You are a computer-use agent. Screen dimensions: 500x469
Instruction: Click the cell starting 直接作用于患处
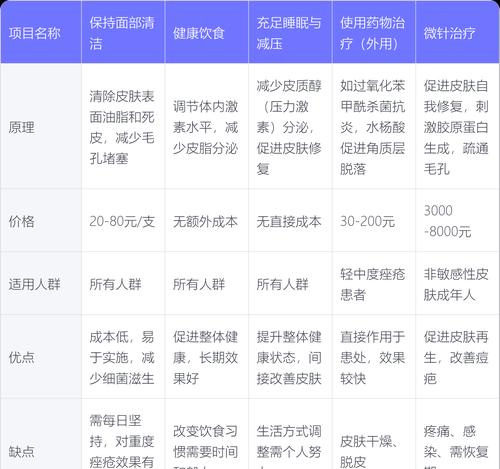[373, 357]
